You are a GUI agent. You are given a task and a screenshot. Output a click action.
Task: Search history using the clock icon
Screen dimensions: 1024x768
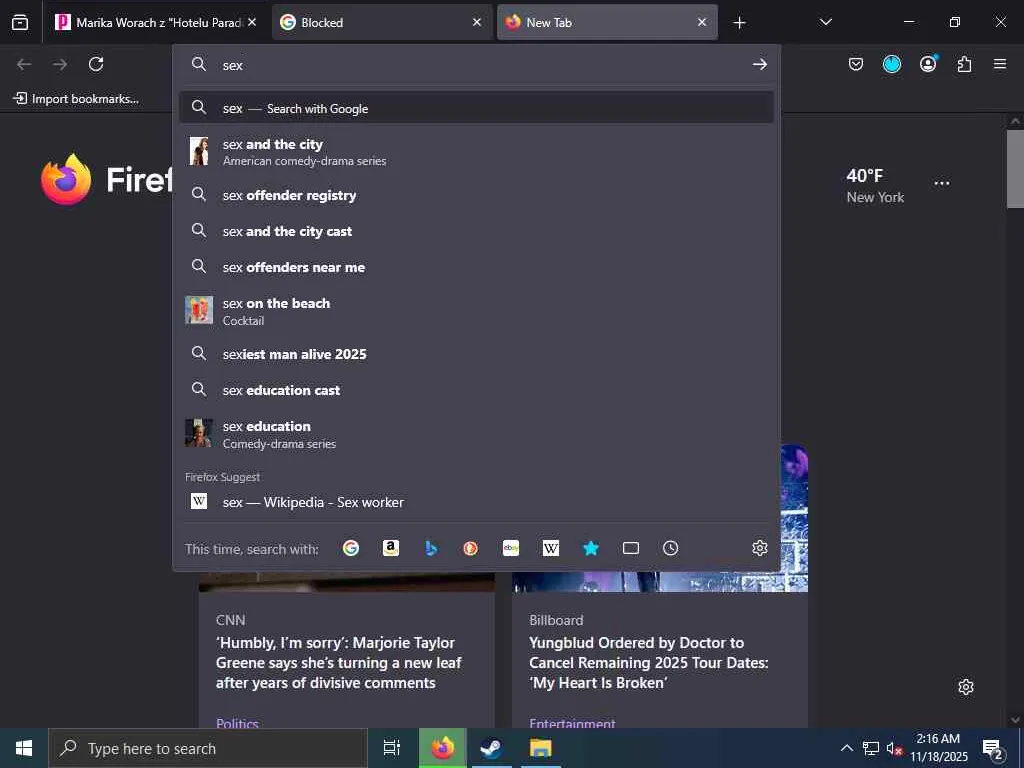point(671,548)
